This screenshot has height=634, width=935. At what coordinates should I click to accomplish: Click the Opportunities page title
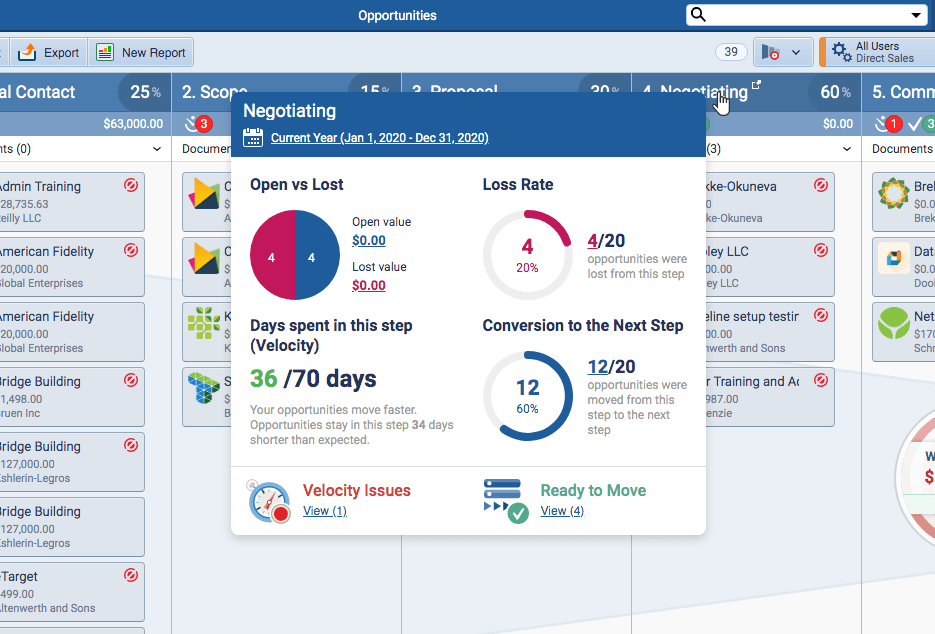point(397,16)
